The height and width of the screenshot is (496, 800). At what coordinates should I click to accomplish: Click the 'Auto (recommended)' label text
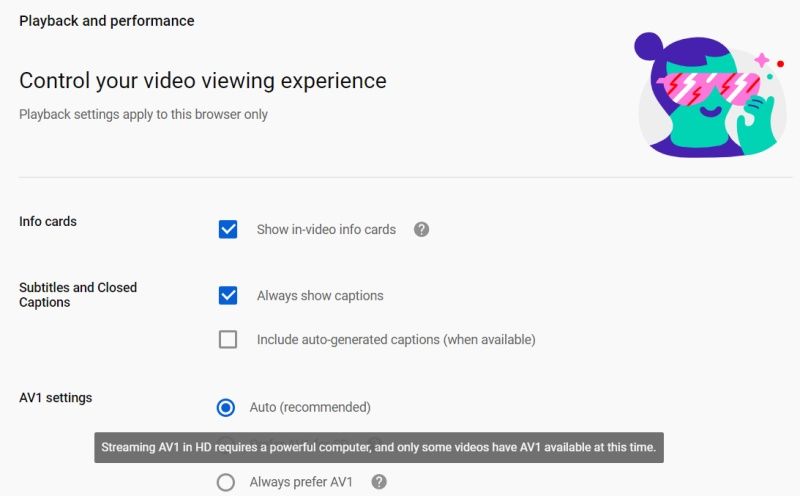pos(310,407)
